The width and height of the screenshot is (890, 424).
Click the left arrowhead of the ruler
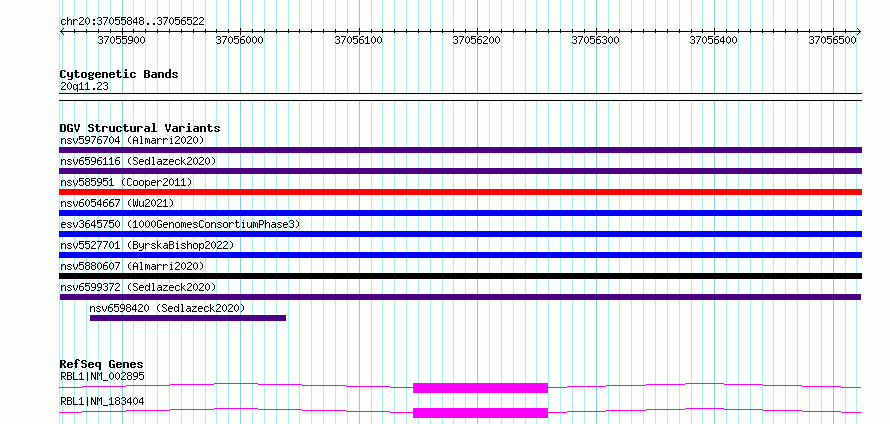click(x=62, y=31)
